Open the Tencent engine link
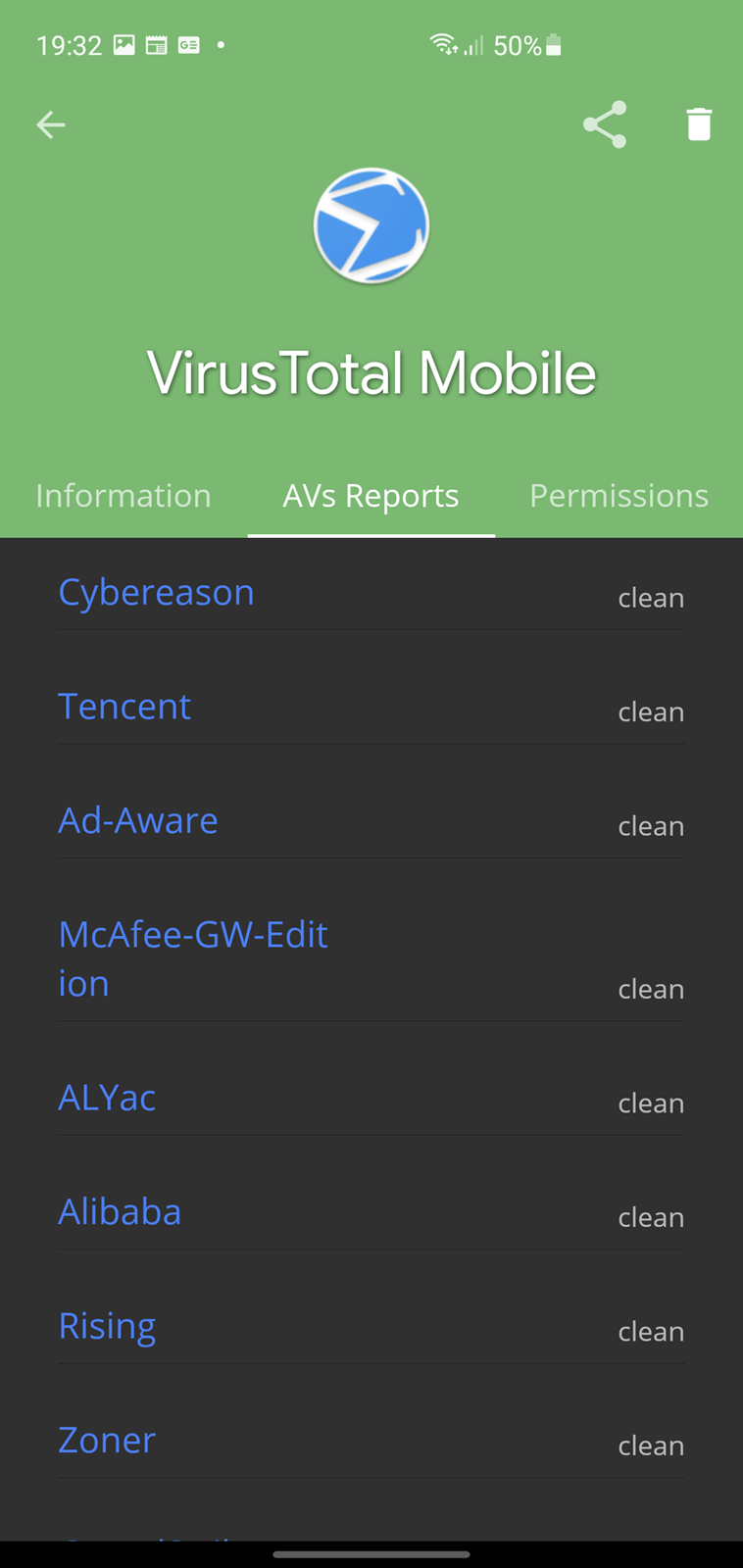This screenshot has height=1568, width=743. click(x=124, y=706)
